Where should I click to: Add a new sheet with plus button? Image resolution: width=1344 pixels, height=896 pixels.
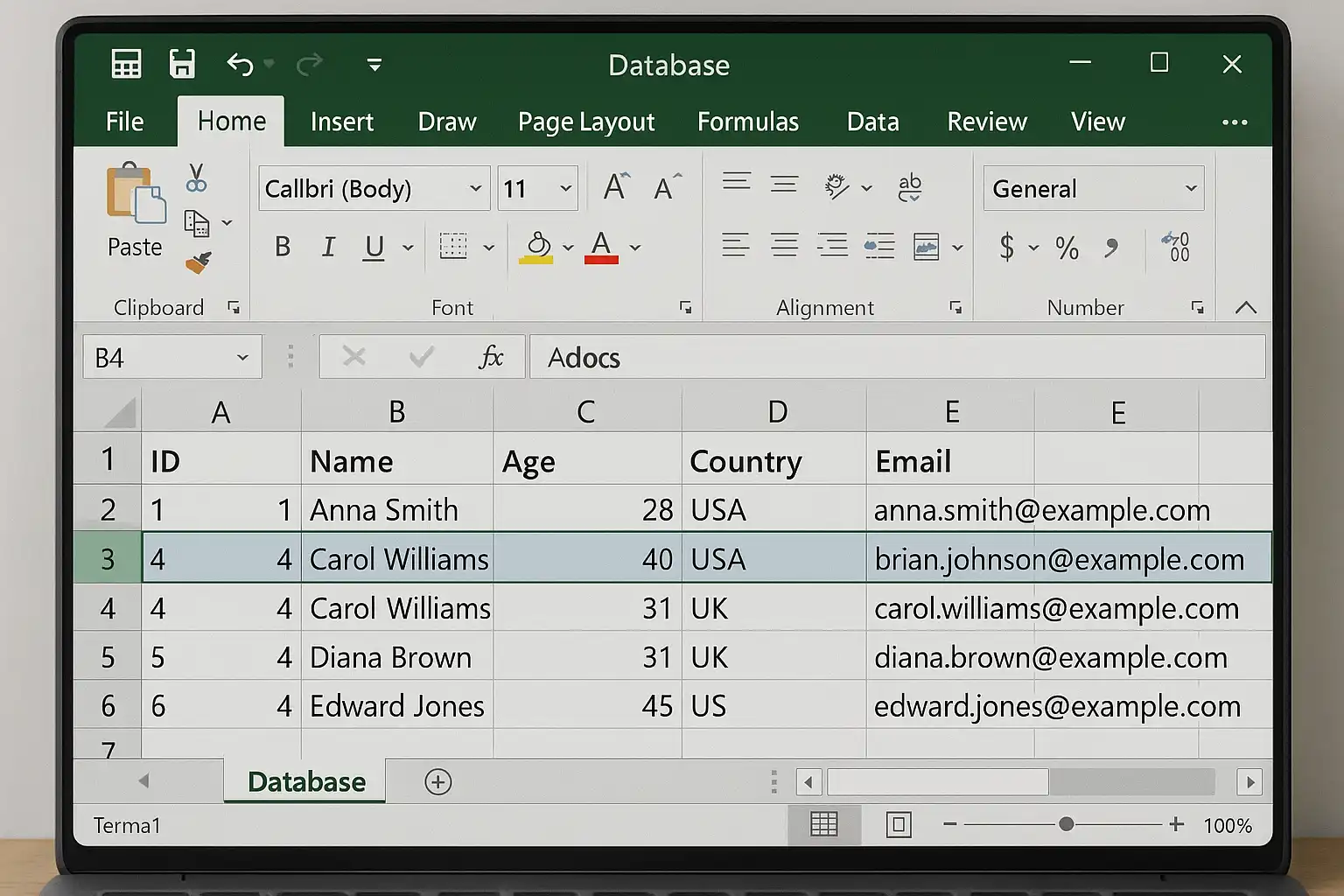(437, 781)
